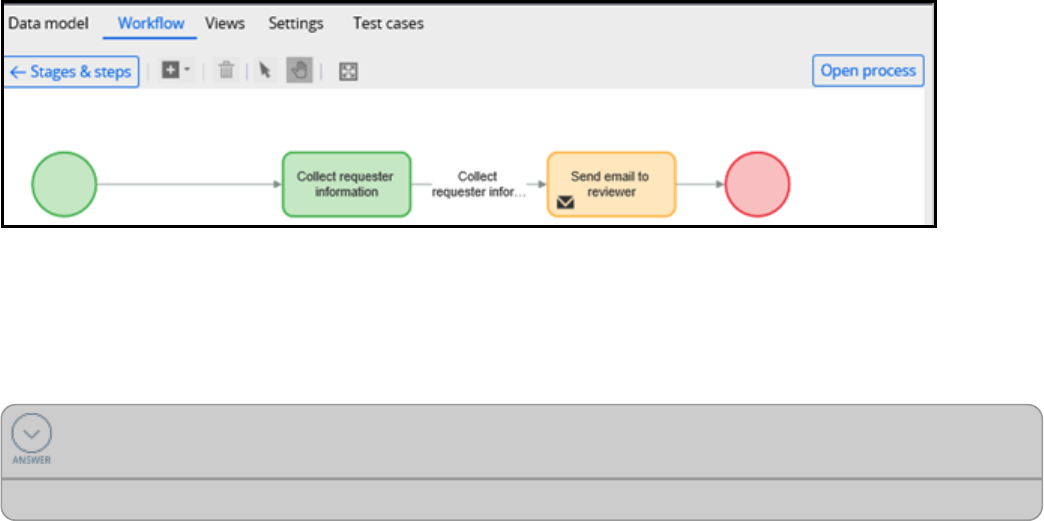Open the add shape dropdown

(175, 71)
